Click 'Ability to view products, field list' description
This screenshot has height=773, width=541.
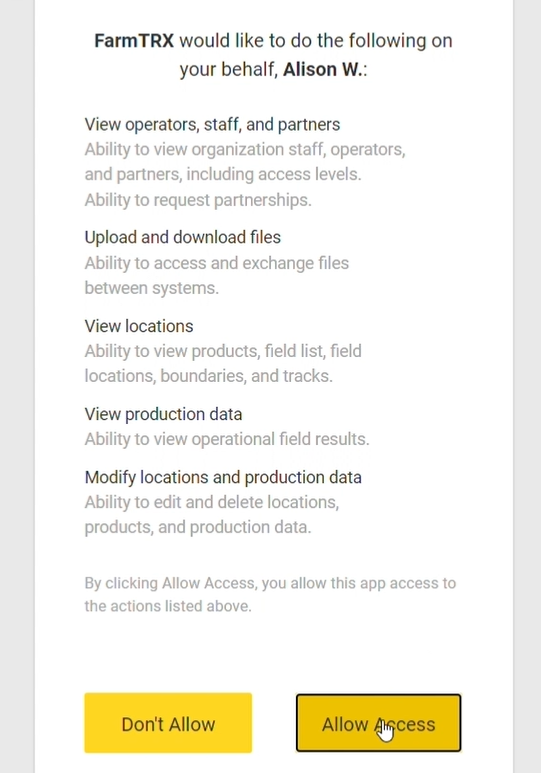click(223, 363)
